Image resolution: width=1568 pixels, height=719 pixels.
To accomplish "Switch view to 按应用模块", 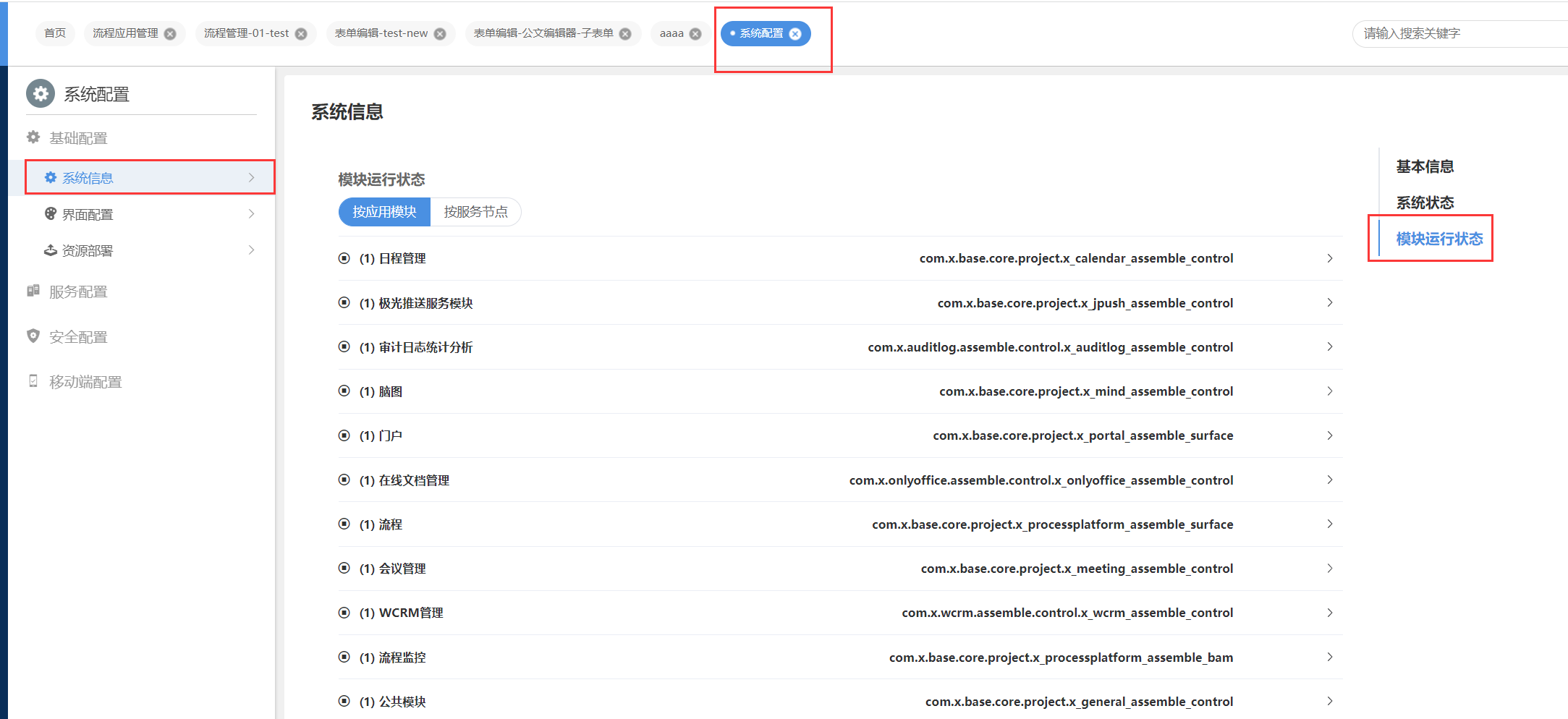I will point(384,212).
